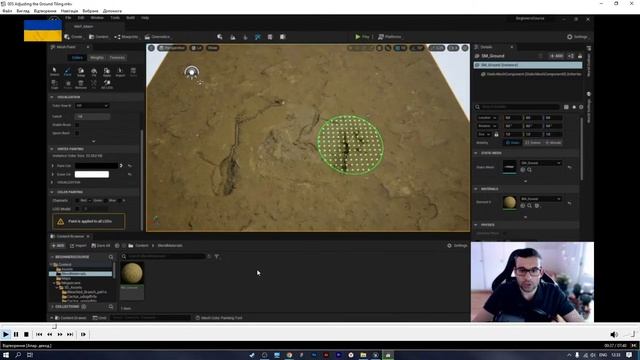Open the File menu in Unreal Editor
Image resolution: width=640 pixels, height=360 pixels.
tap(68, 18)
